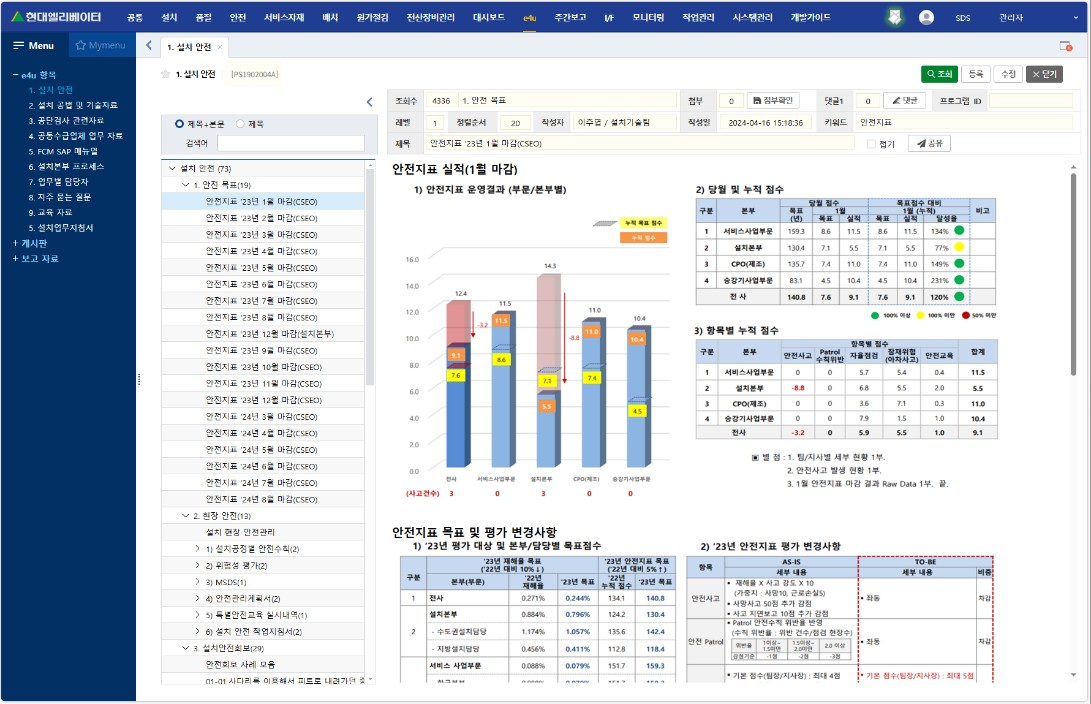Click the green 조회 search button
1091x704 pixels.
coord(939,74)
